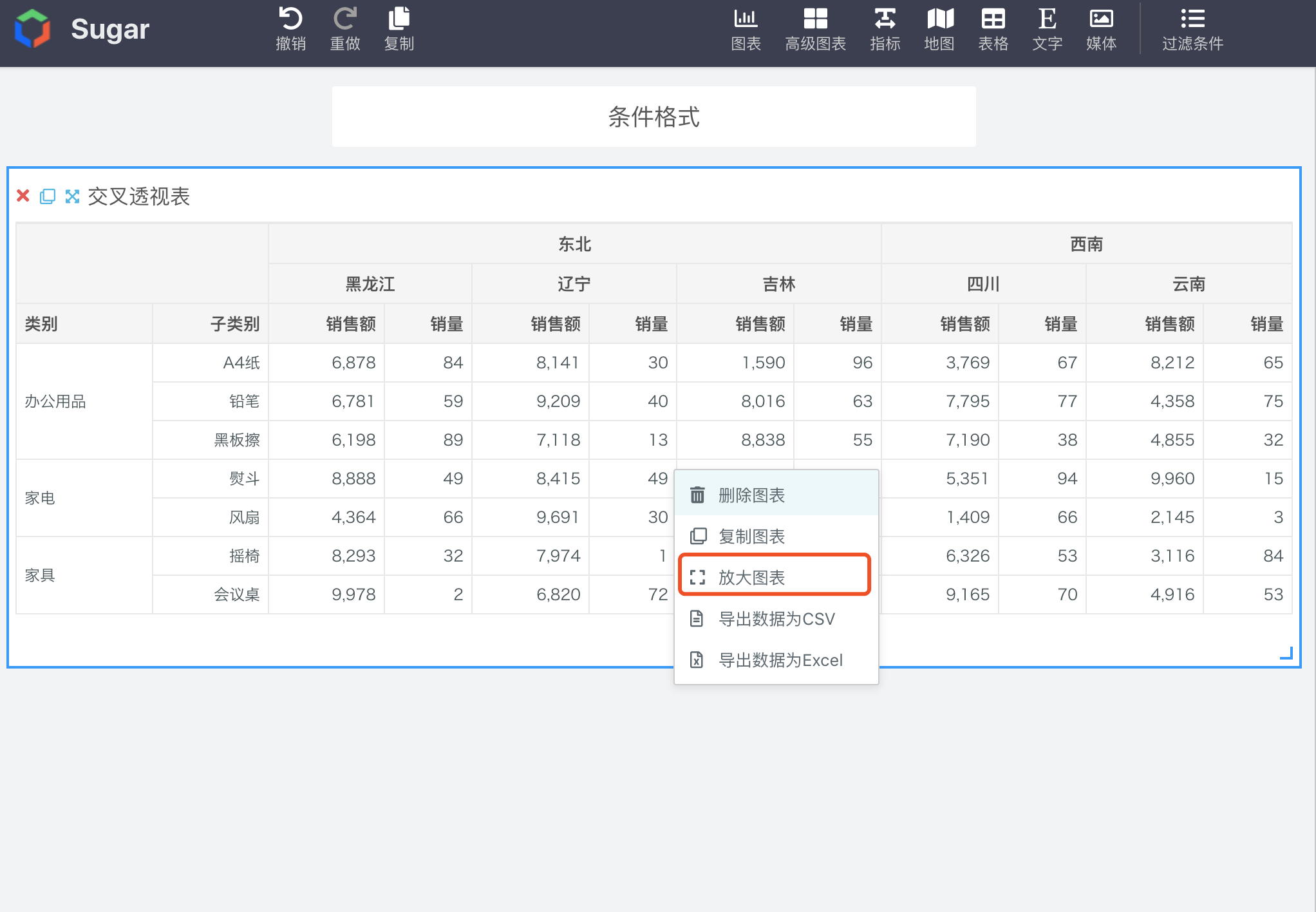Duplicate the 交叉透视表 with the copy icon
The height and width of the screenshot is (912, 1316).
(48, 196)
